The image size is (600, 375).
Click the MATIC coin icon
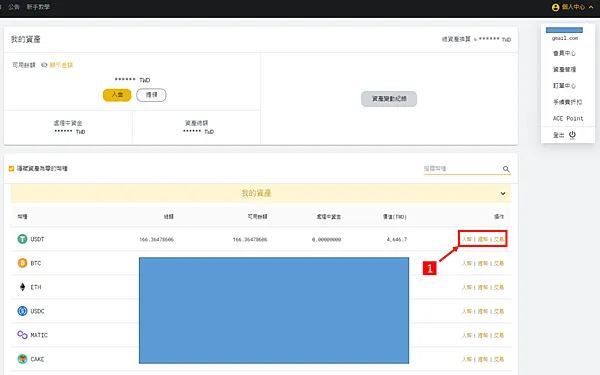[22, 335]
